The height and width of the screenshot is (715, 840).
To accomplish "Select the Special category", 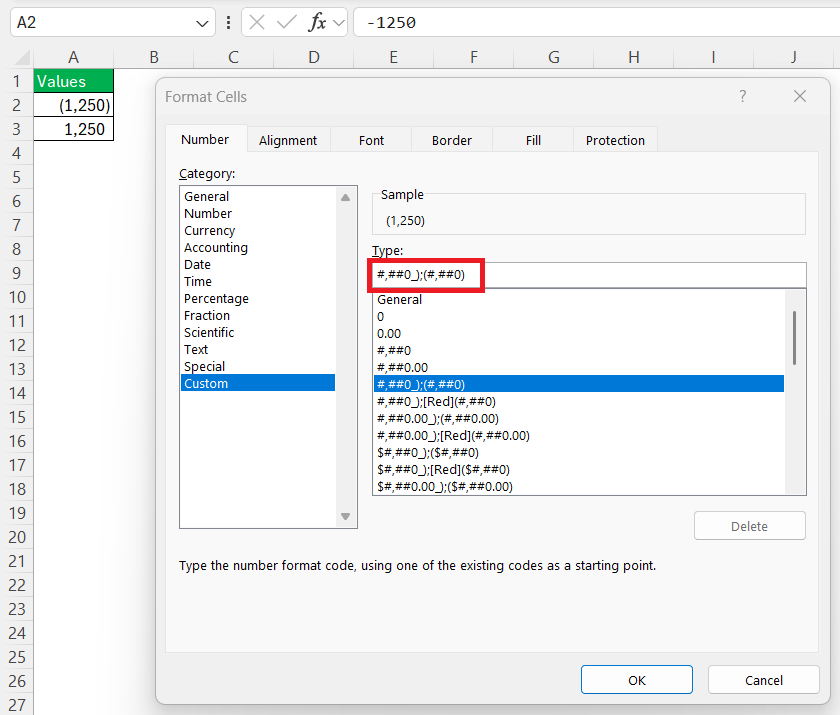I will click(258, 367).
